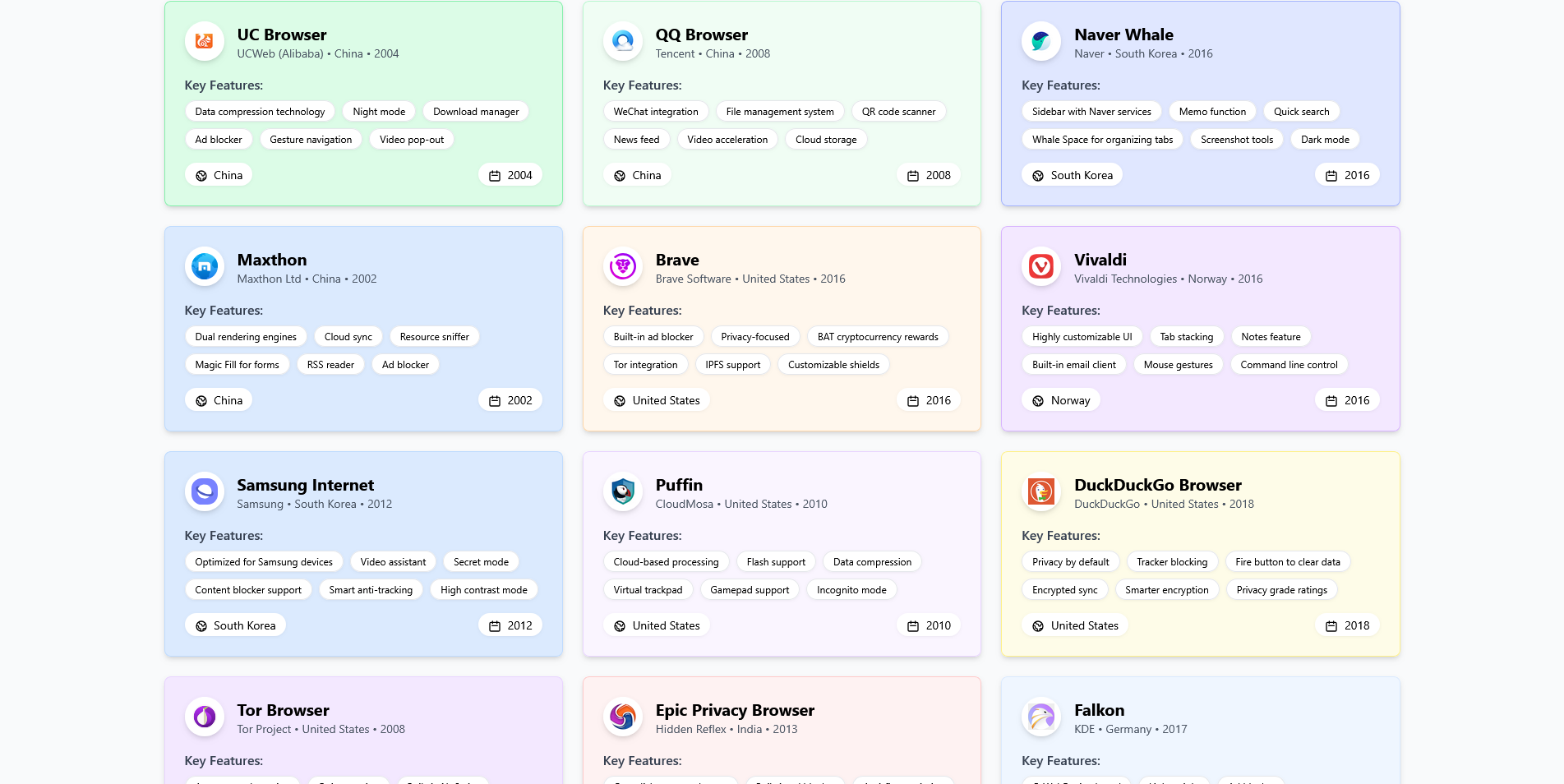Open the Tor Browser onion icon

click(204, 717)
